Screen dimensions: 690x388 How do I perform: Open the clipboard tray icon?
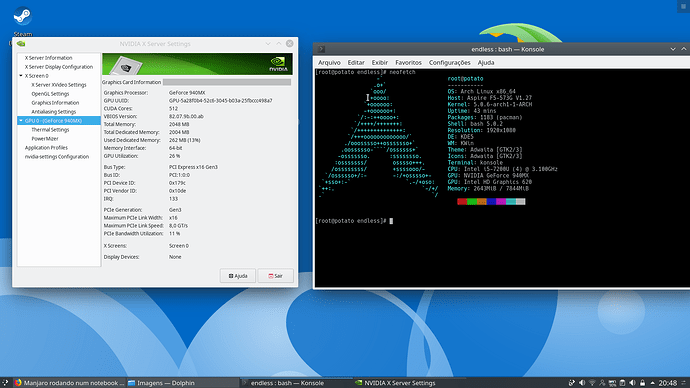(x=622, y=383)
